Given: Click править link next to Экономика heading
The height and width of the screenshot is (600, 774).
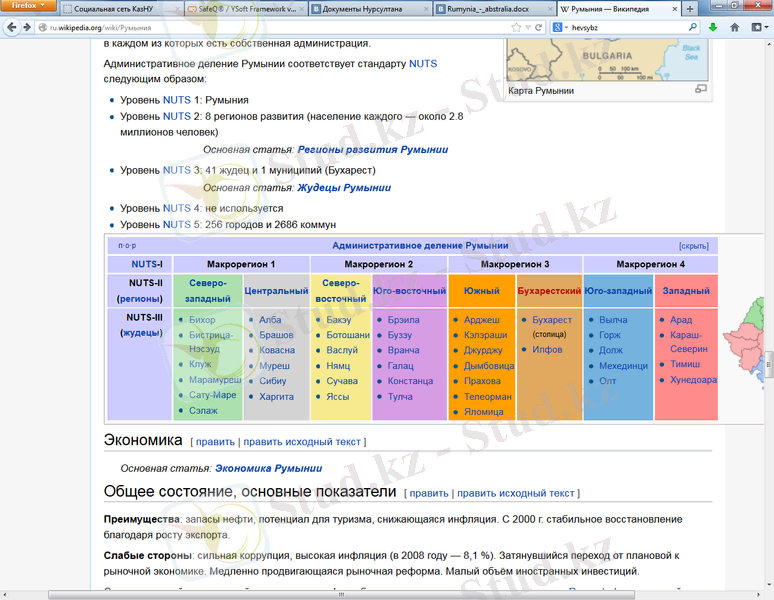Looking at the screenshot, I should [215, 441].
